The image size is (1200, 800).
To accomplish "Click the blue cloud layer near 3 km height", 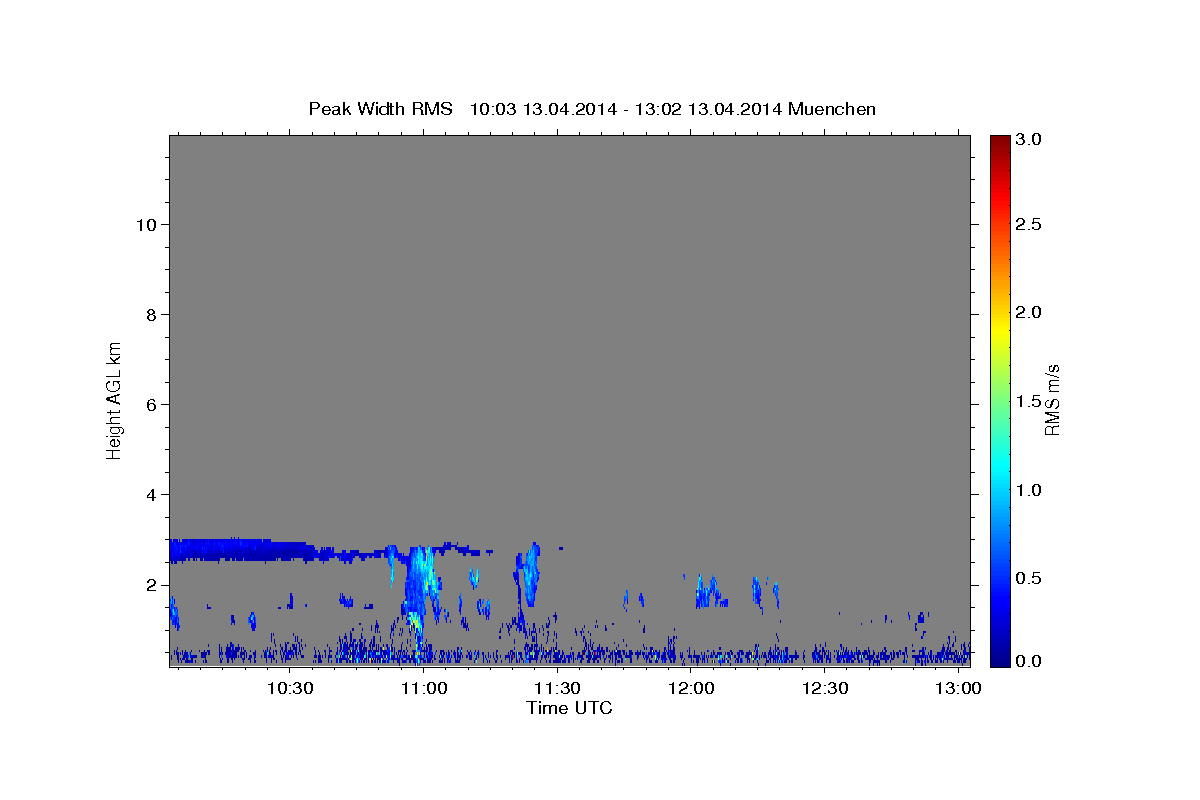I will click(x=240, y=549).
